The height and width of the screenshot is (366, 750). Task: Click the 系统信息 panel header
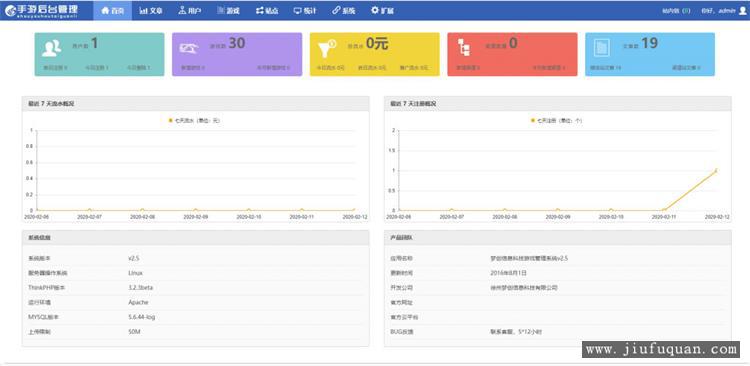click(195, 238)
